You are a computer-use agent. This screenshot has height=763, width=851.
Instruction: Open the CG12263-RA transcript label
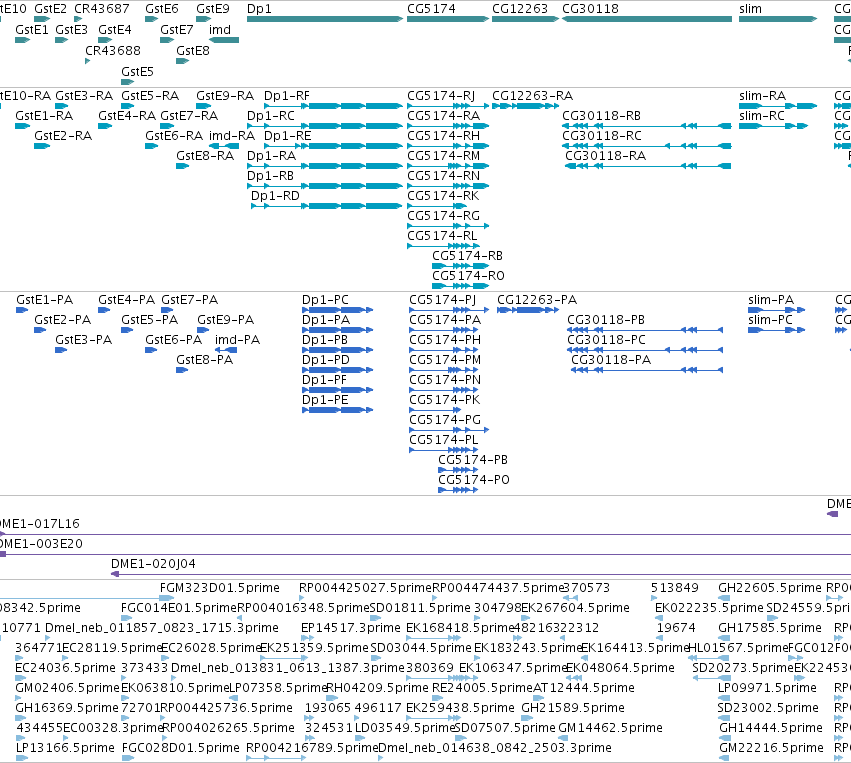pos(532,96)
